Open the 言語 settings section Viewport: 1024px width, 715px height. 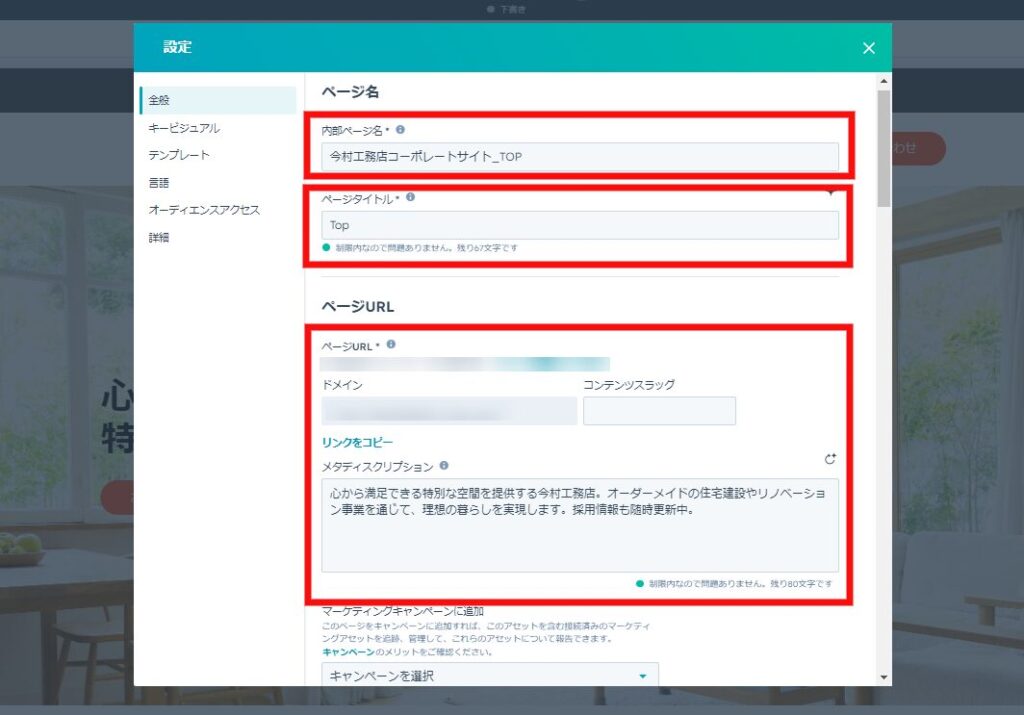157,182
